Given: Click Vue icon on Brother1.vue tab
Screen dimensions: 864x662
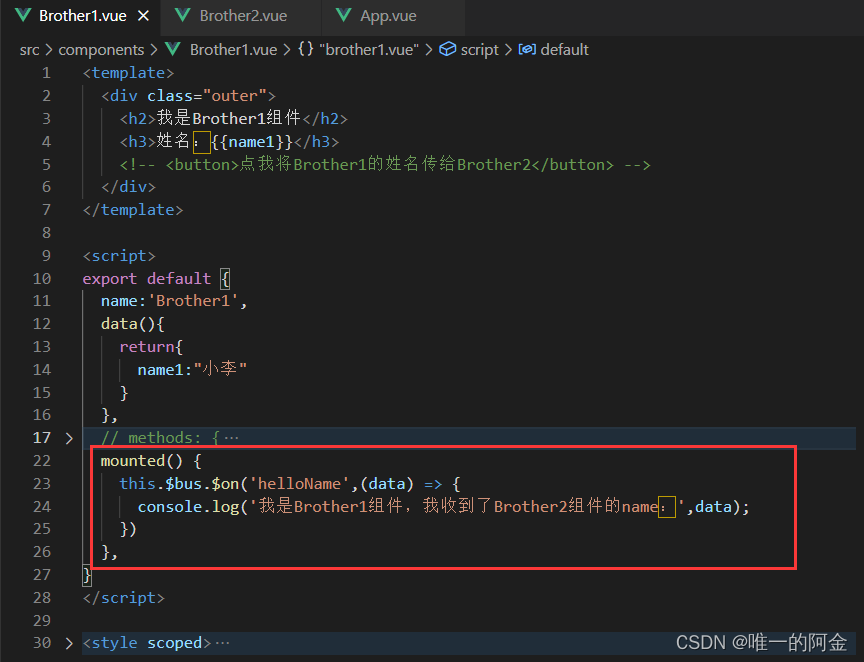Looking at the screenshot, I should click(x=23, y=15).
